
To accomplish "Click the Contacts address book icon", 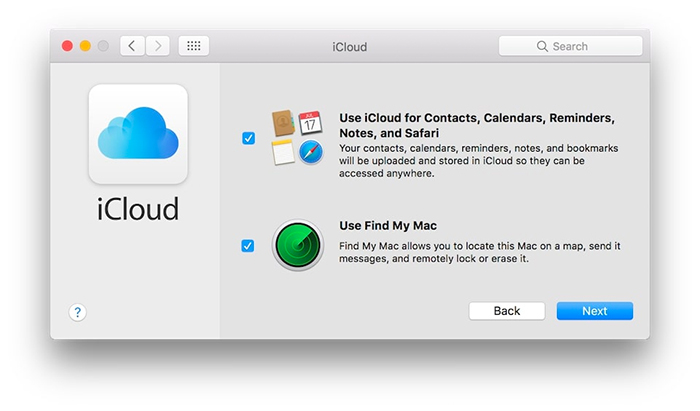I will coord(284,124).
